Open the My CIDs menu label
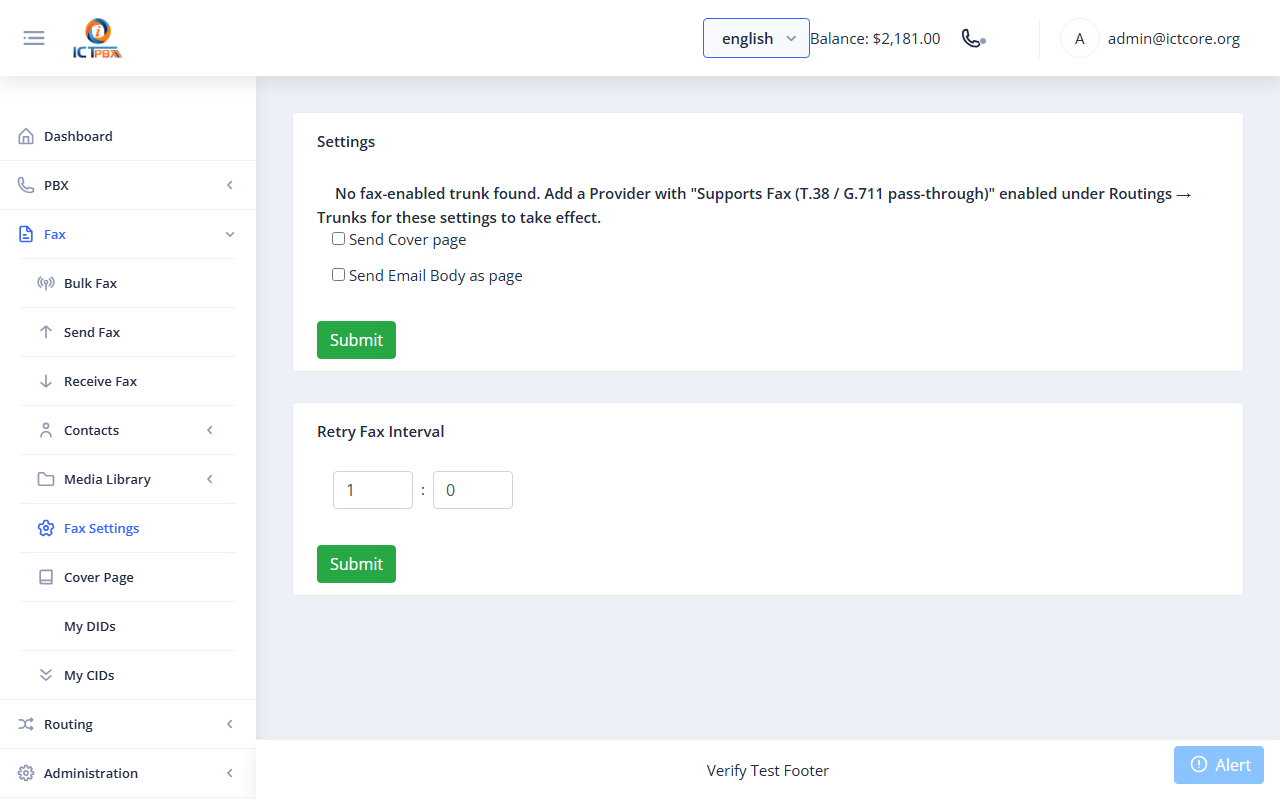 point(89,675)
